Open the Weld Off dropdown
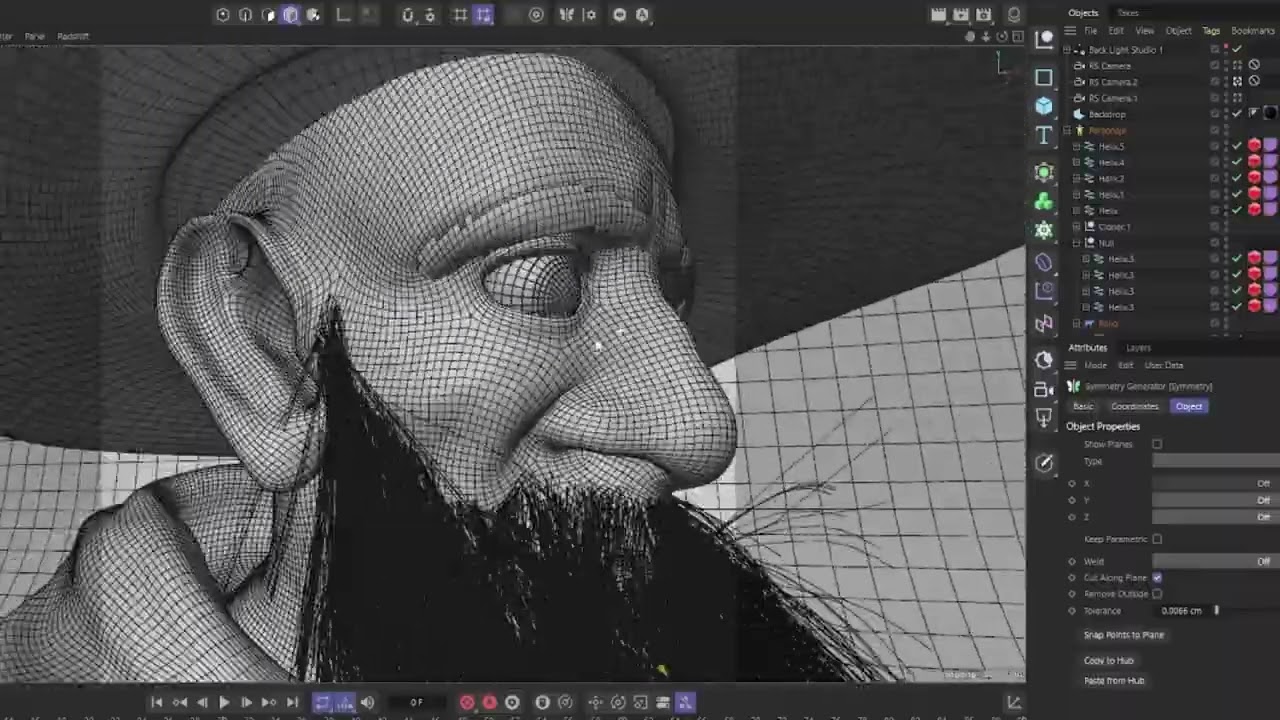Screen dimensions: 1280x720 (x=1216, y=562)
